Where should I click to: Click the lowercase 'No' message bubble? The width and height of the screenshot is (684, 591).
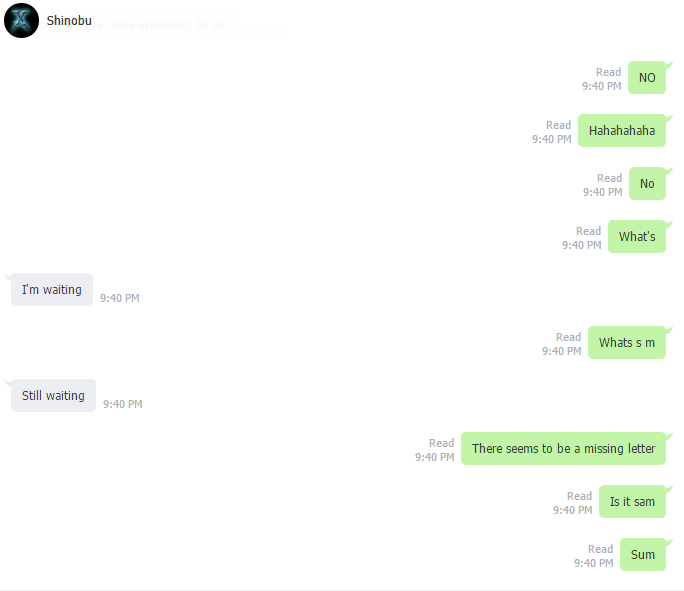(647, 184)
